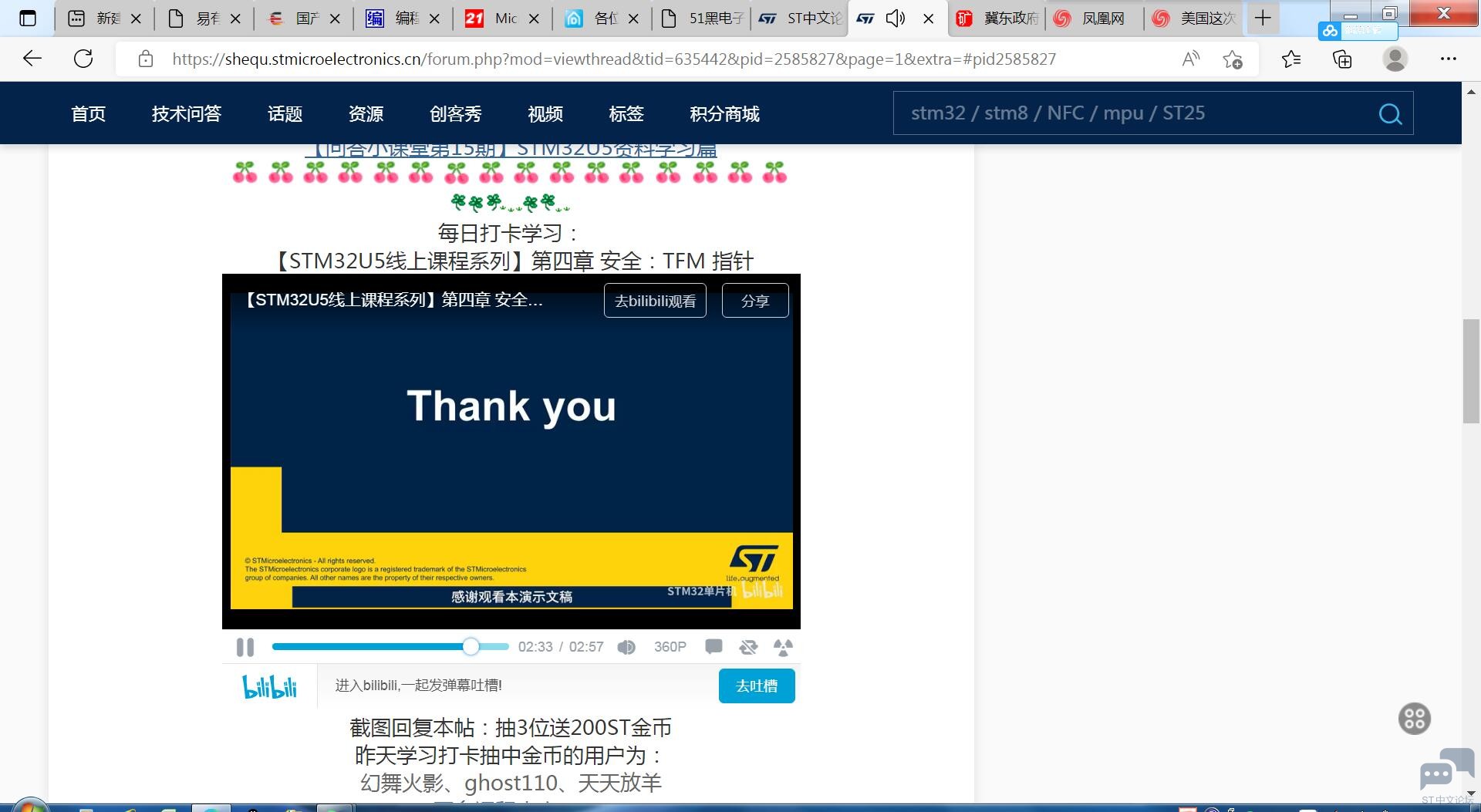Click the forum search input field
The height and width of the screenshot is (812, 1481).
1134,113
